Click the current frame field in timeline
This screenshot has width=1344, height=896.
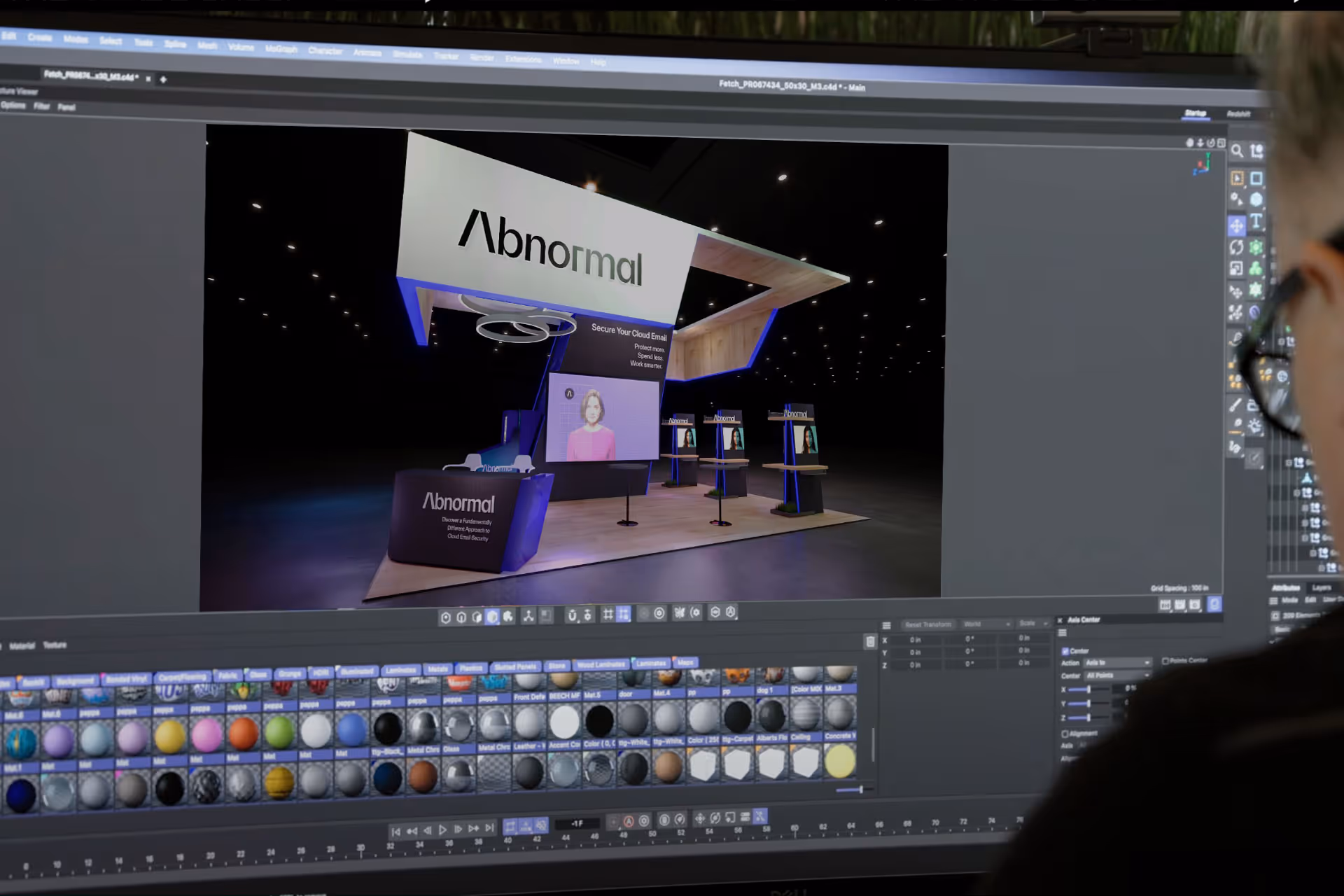577,824
